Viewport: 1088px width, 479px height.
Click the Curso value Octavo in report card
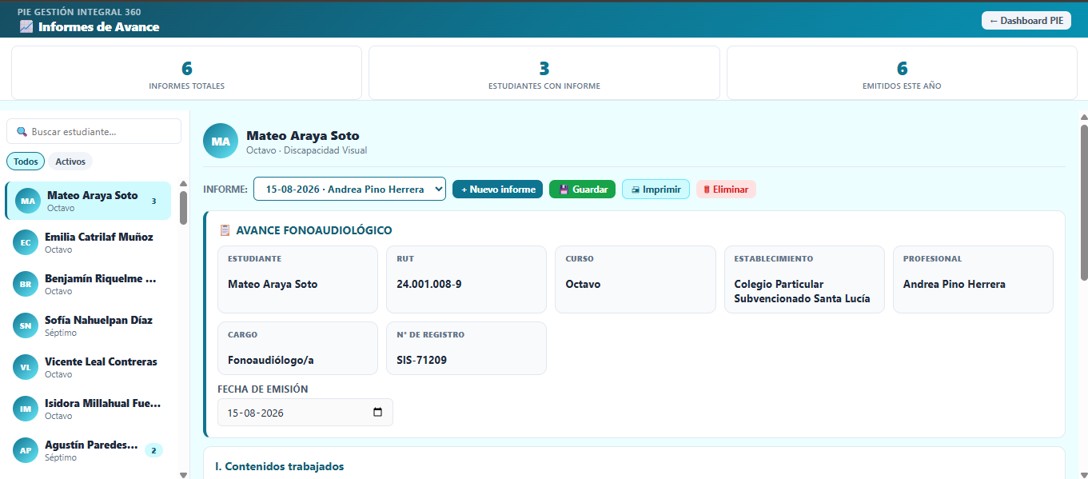point(583,284)
